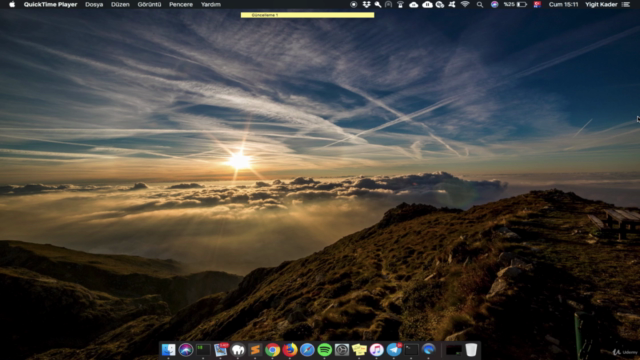This screenshot has width=640, height=360.
Task: Click the Dropbox icon in the menu bar
Action: point(366,4)
